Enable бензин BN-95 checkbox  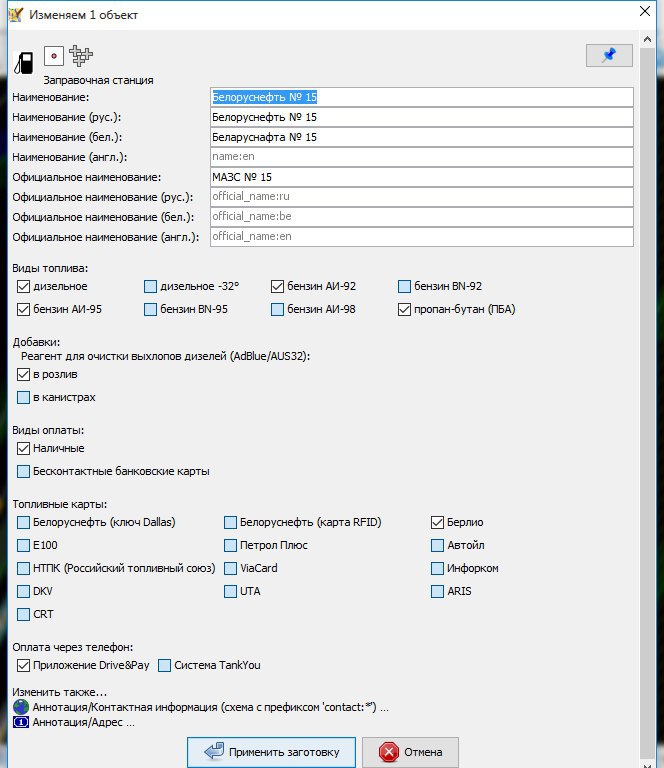coord(150,310)
